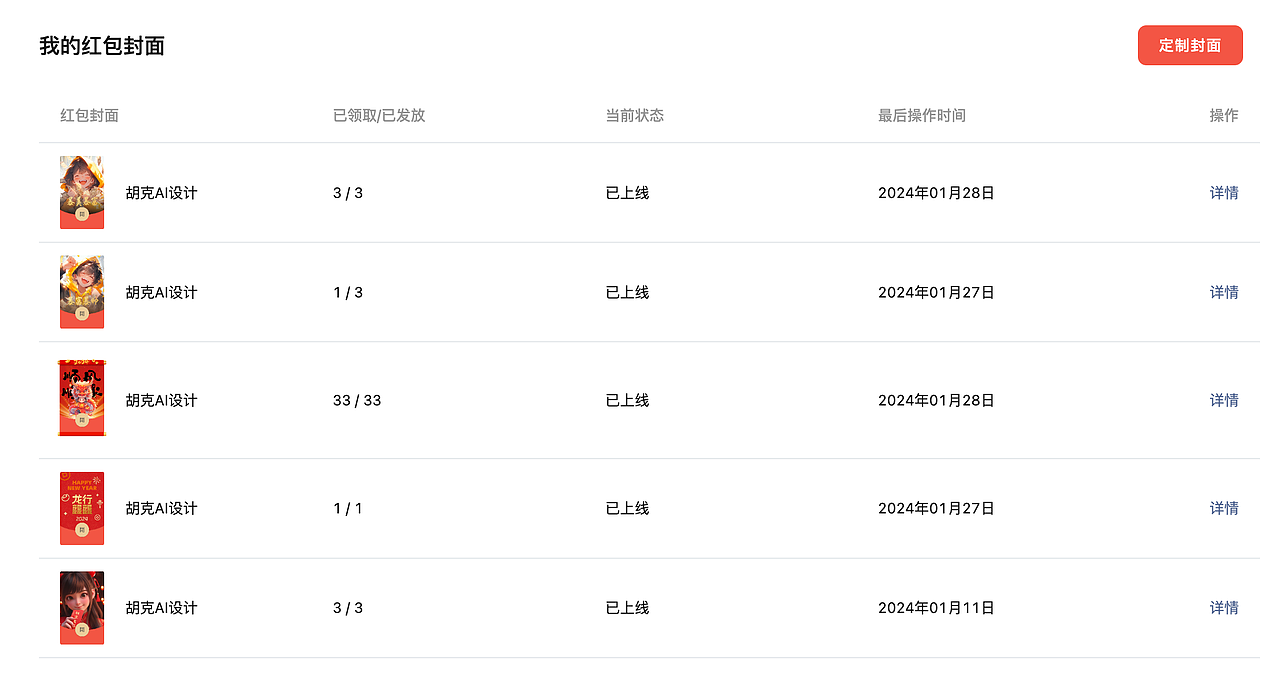Image resolution: width=1280 pixels, height=673 pixels.
Task: Click the 我的红包封面 page title
Action: click(102, 46)
